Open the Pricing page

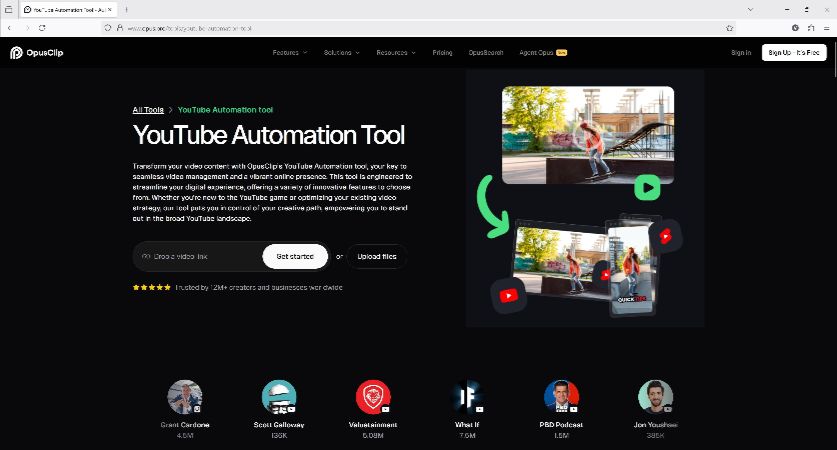pos(442,52)
